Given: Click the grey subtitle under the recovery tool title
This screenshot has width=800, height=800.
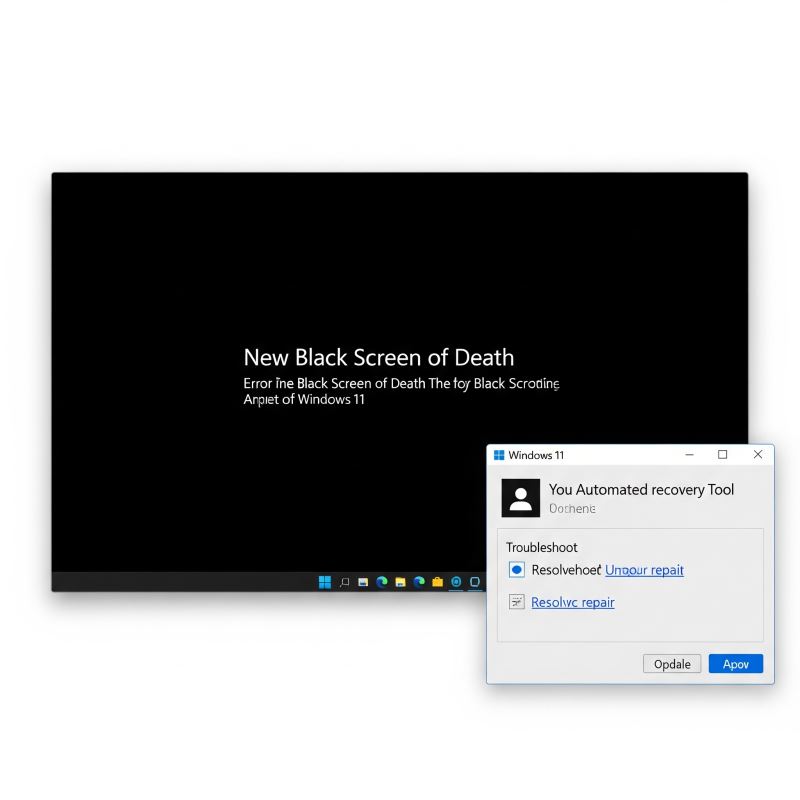Looking at the screenshot, I should click(x=572, y=509).
